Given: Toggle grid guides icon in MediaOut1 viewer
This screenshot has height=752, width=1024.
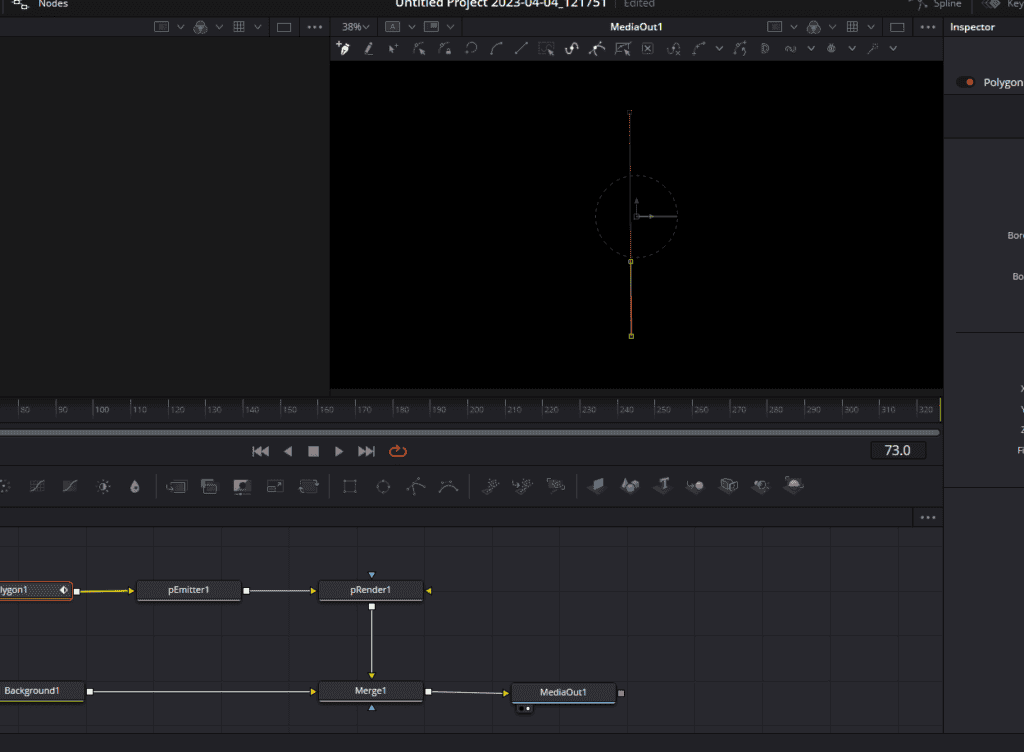Looking at the screenshot, I should [852, 27].
